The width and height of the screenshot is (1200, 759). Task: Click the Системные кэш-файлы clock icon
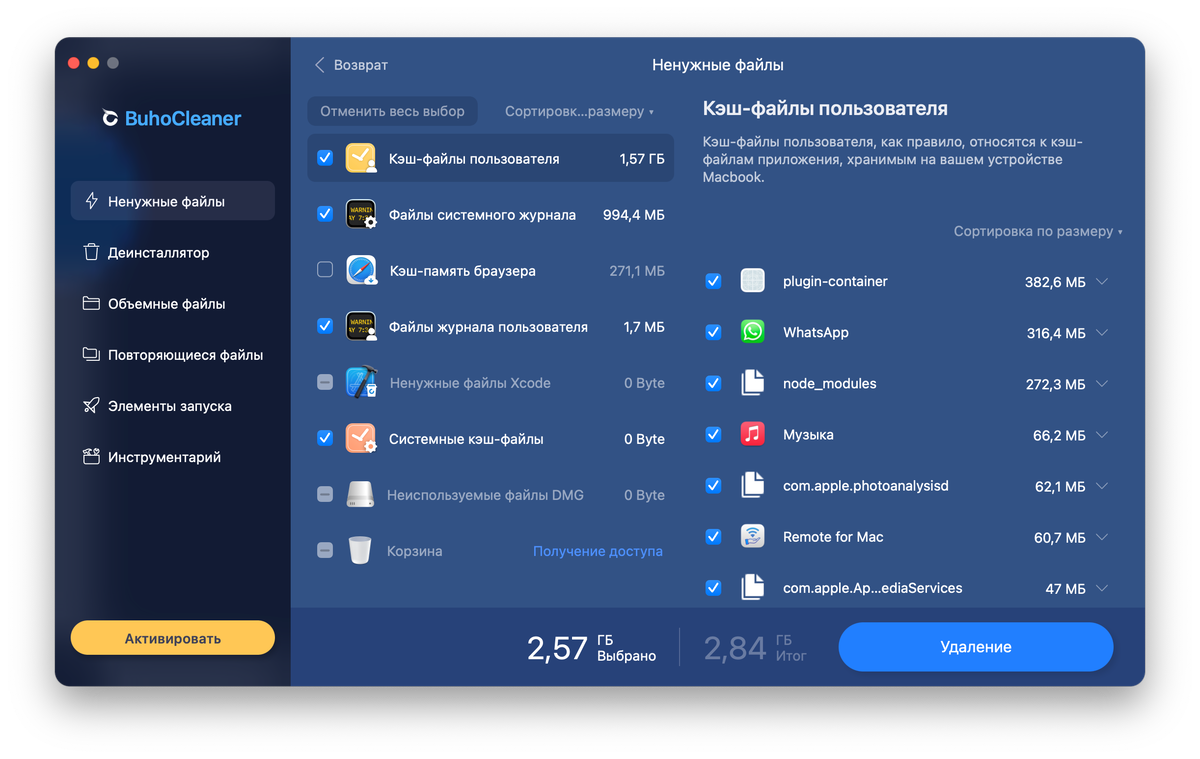(x=361, y=439)
